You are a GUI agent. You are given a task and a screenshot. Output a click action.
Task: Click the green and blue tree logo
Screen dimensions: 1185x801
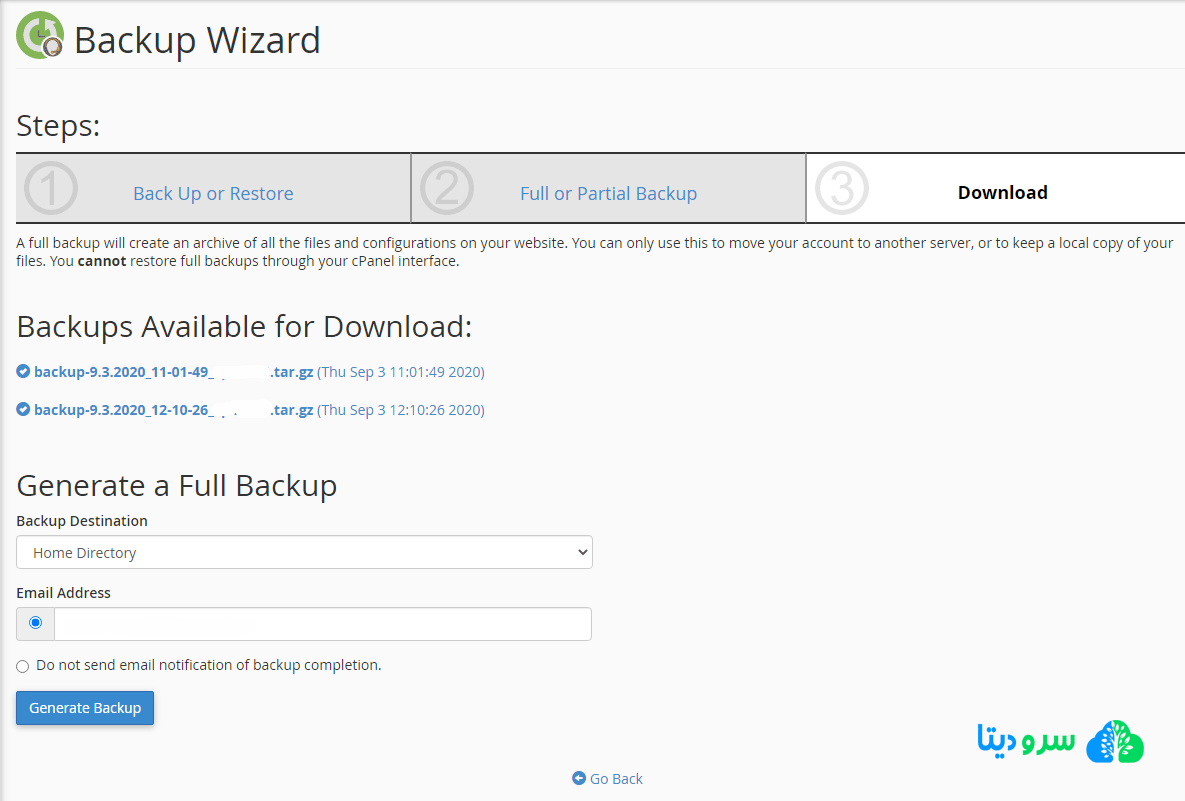click(1114, 741)
